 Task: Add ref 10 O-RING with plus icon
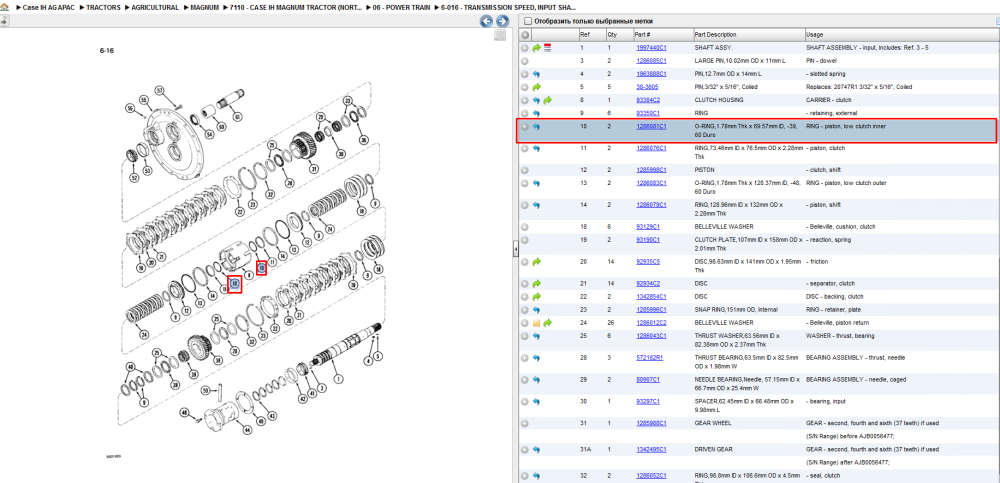524,126
